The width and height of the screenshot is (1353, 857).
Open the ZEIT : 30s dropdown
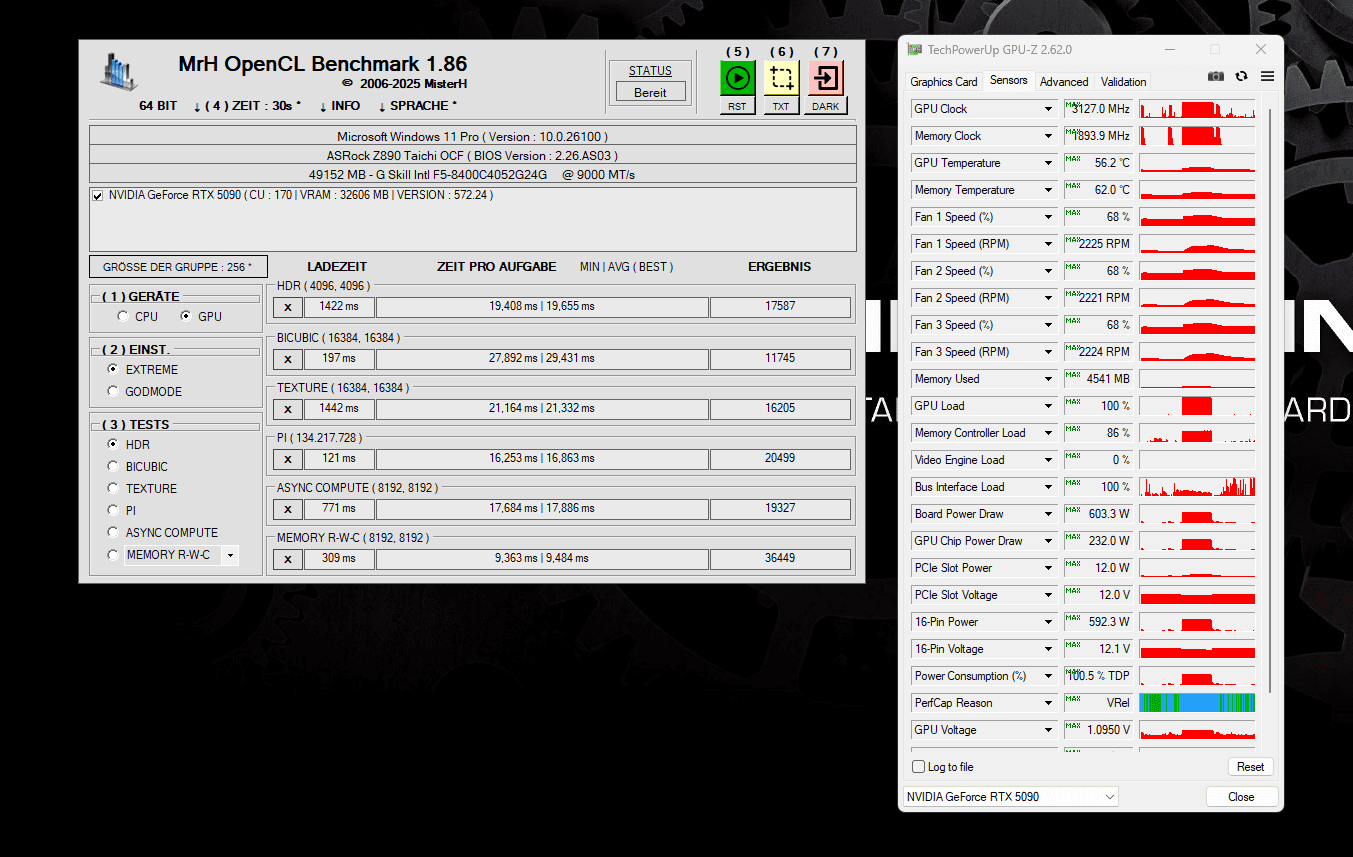[247, 106]
